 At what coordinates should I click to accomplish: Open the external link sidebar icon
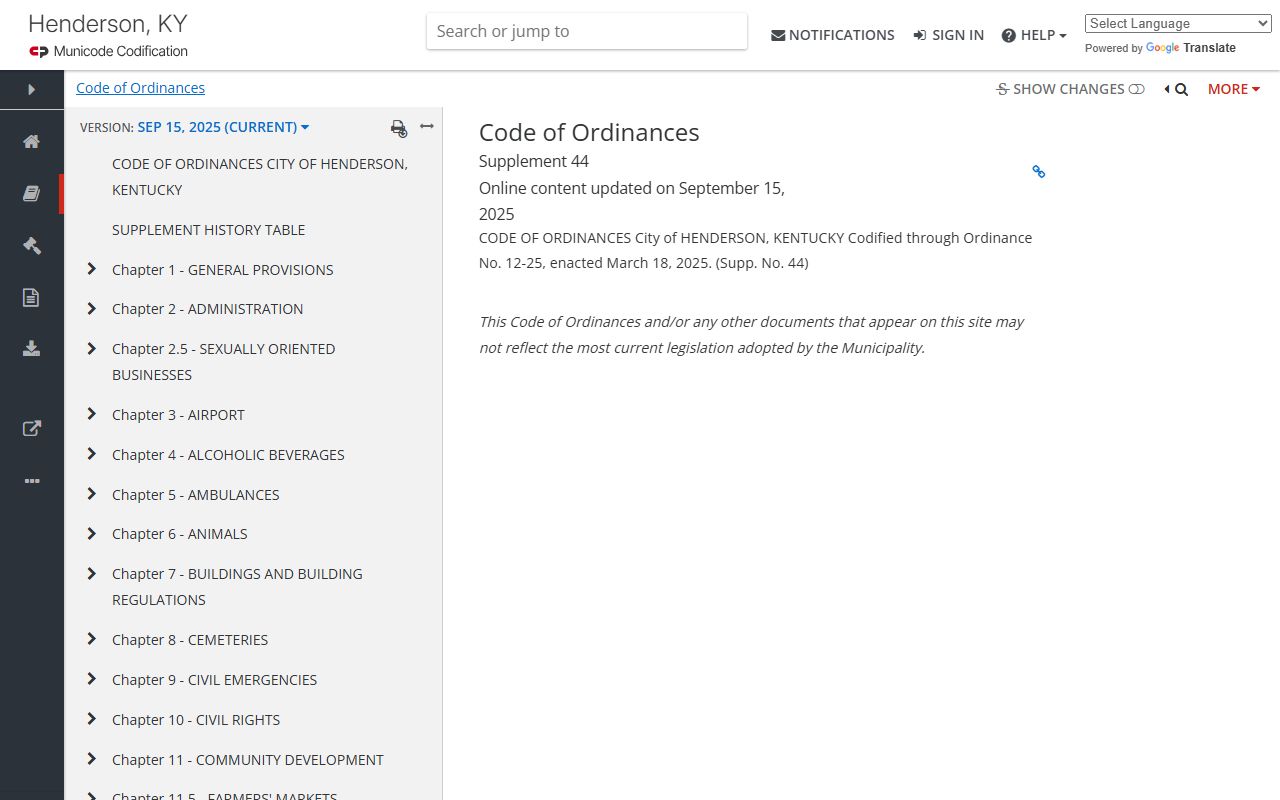[32, 428]
